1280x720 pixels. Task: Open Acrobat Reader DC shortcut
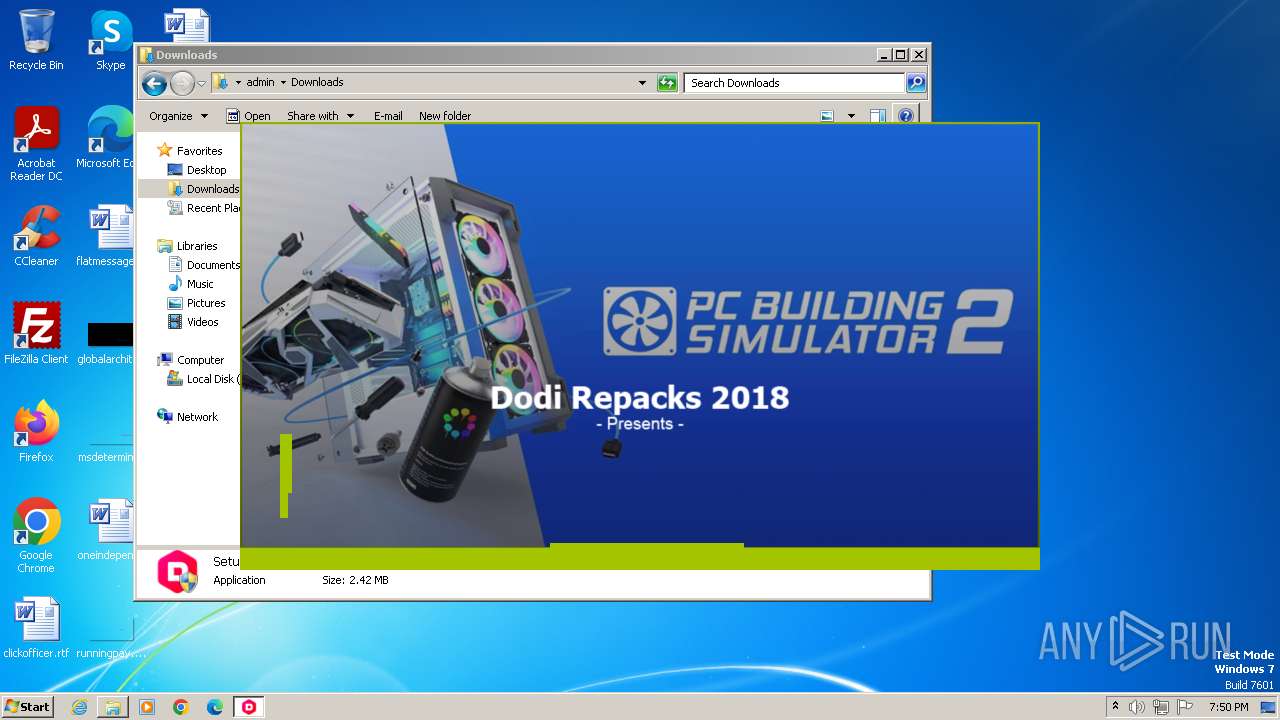click(x=36, y=143)
